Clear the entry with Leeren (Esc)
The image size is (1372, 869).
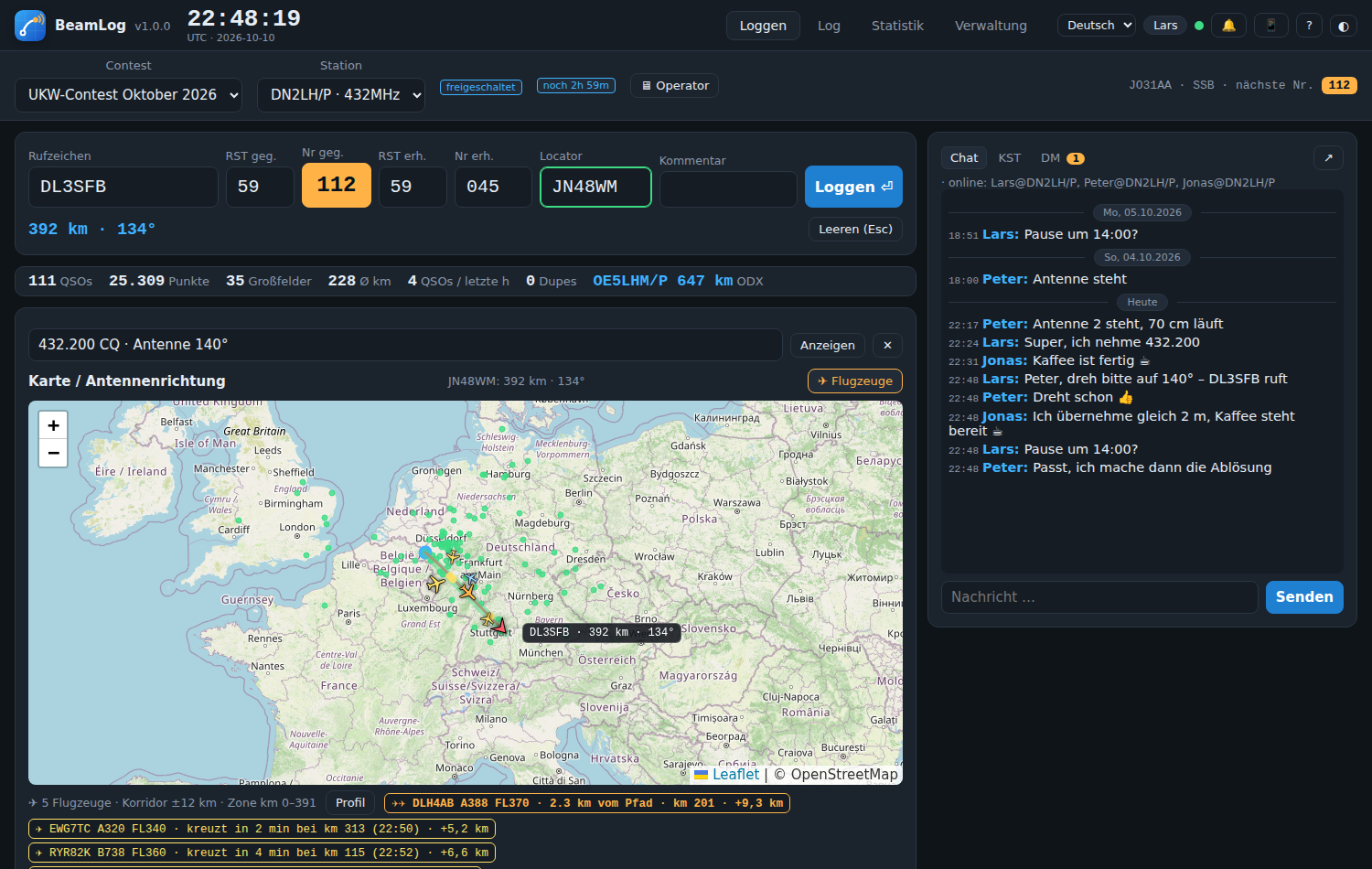click(855, 229)
